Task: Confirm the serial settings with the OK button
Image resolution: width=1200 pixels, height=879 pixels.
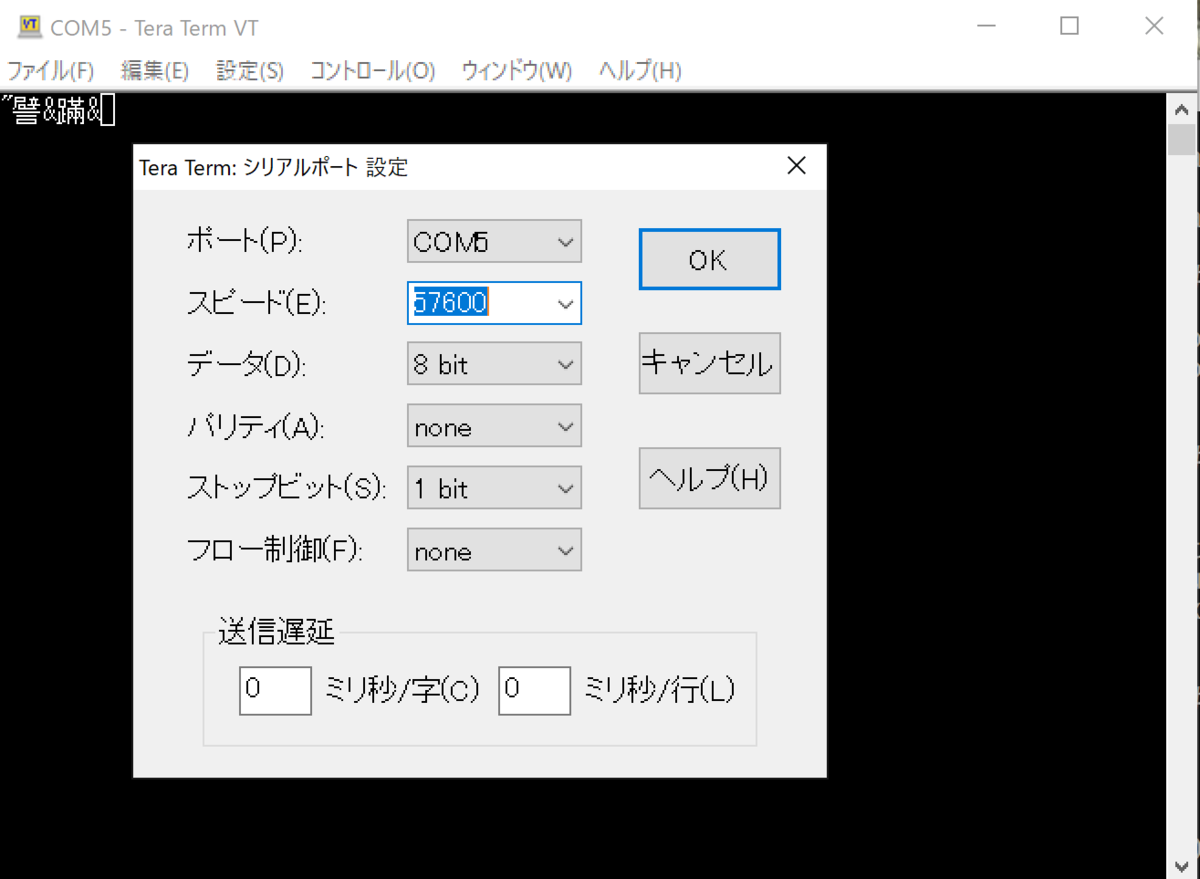Action: click(x=709, y=259)
